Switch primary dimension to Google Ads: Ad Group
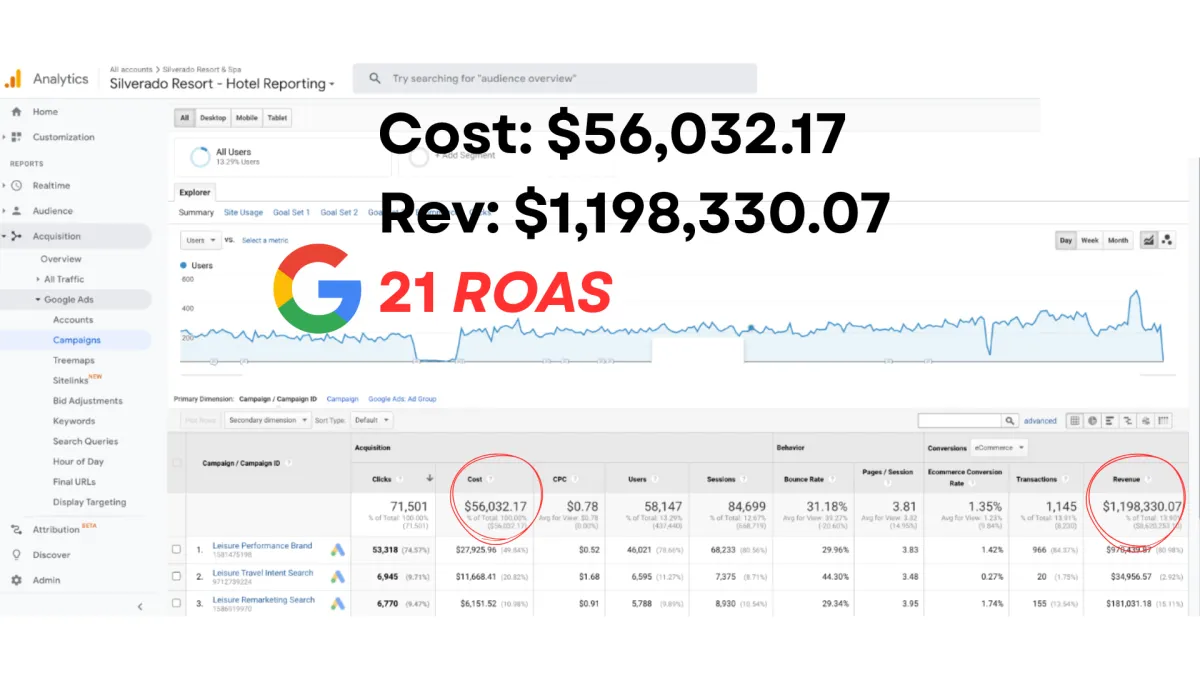This screenshot has width=1200, height=675. 402,399
